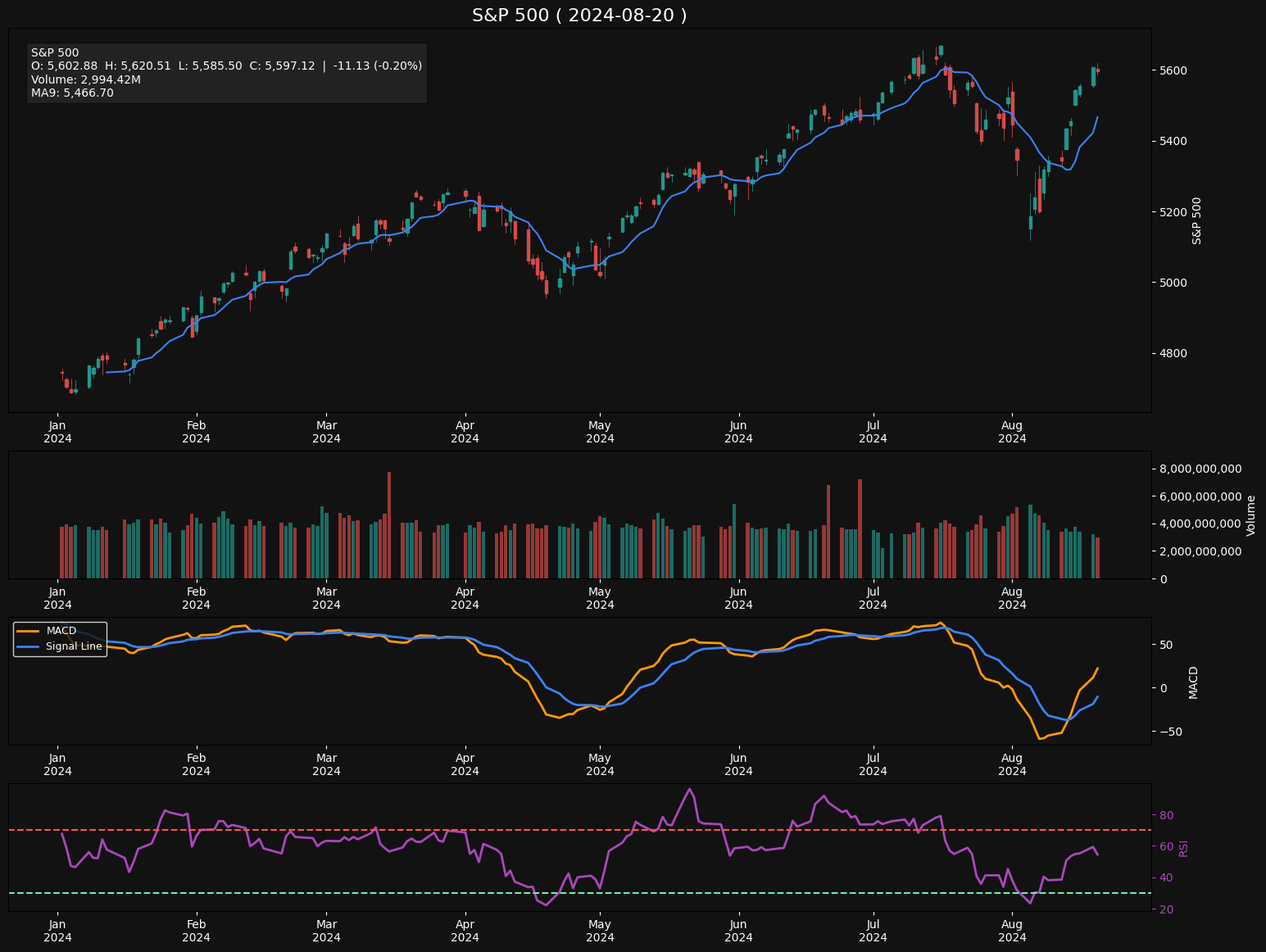Click the orange MACD legend line swatch
The width and height of the screenshot is (1266, 952).
(29, 631)
